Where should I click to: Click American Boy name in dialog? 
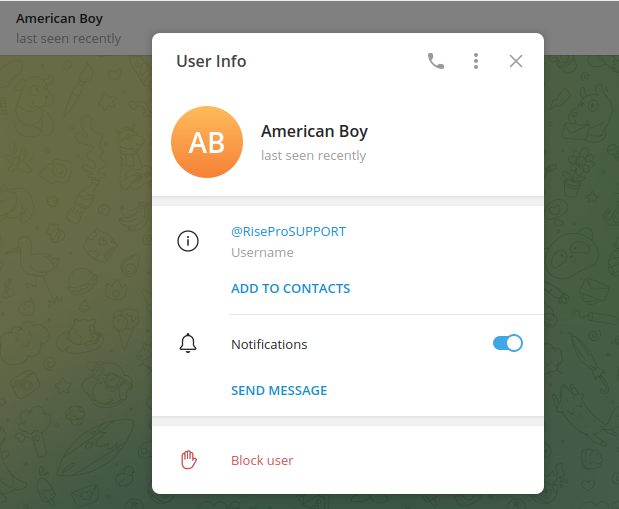click(x=314, y=131)
